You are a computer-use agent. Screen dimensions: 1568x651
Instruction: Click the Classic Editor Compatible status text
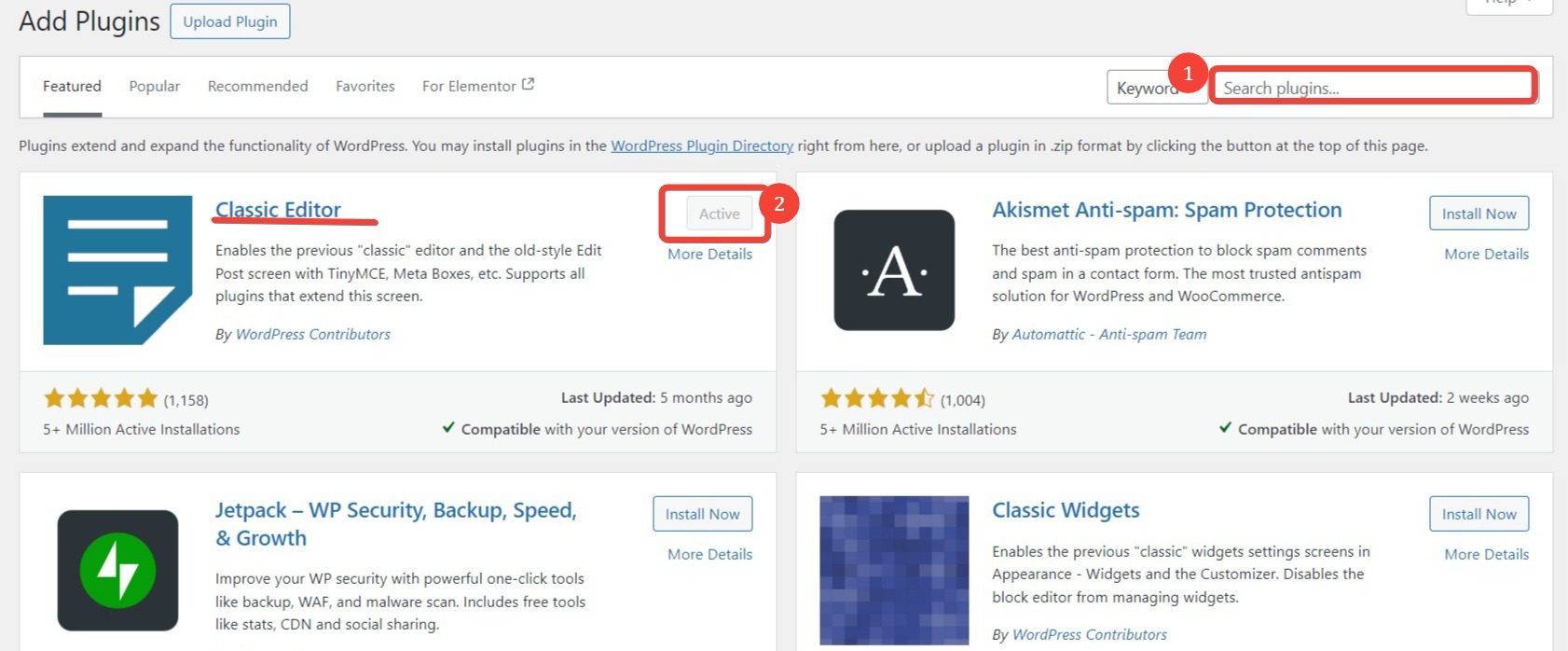coord(597,429)
